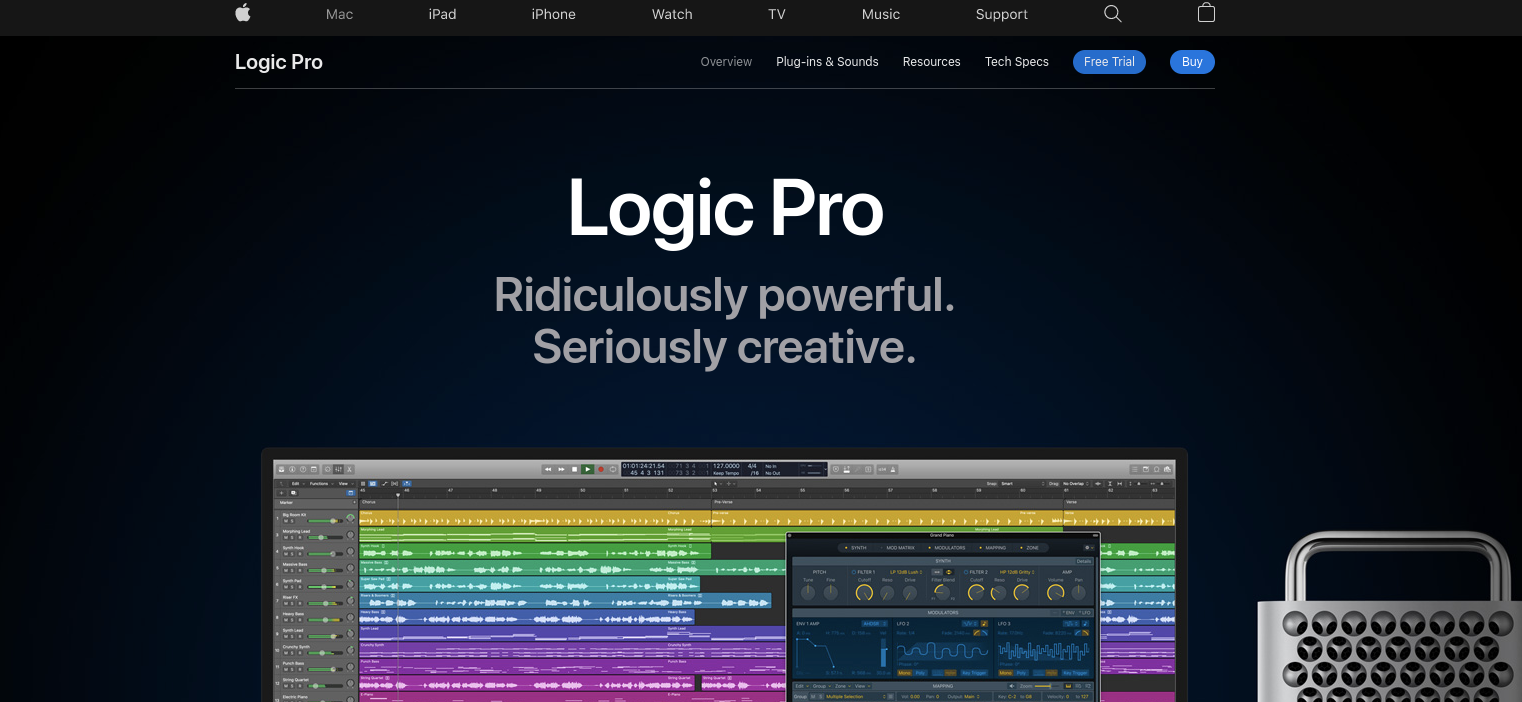Select the SYNTH tab in the Grand Piano plug-in
This screenshot has width=1522, height=702.
(x=856, y=548)
